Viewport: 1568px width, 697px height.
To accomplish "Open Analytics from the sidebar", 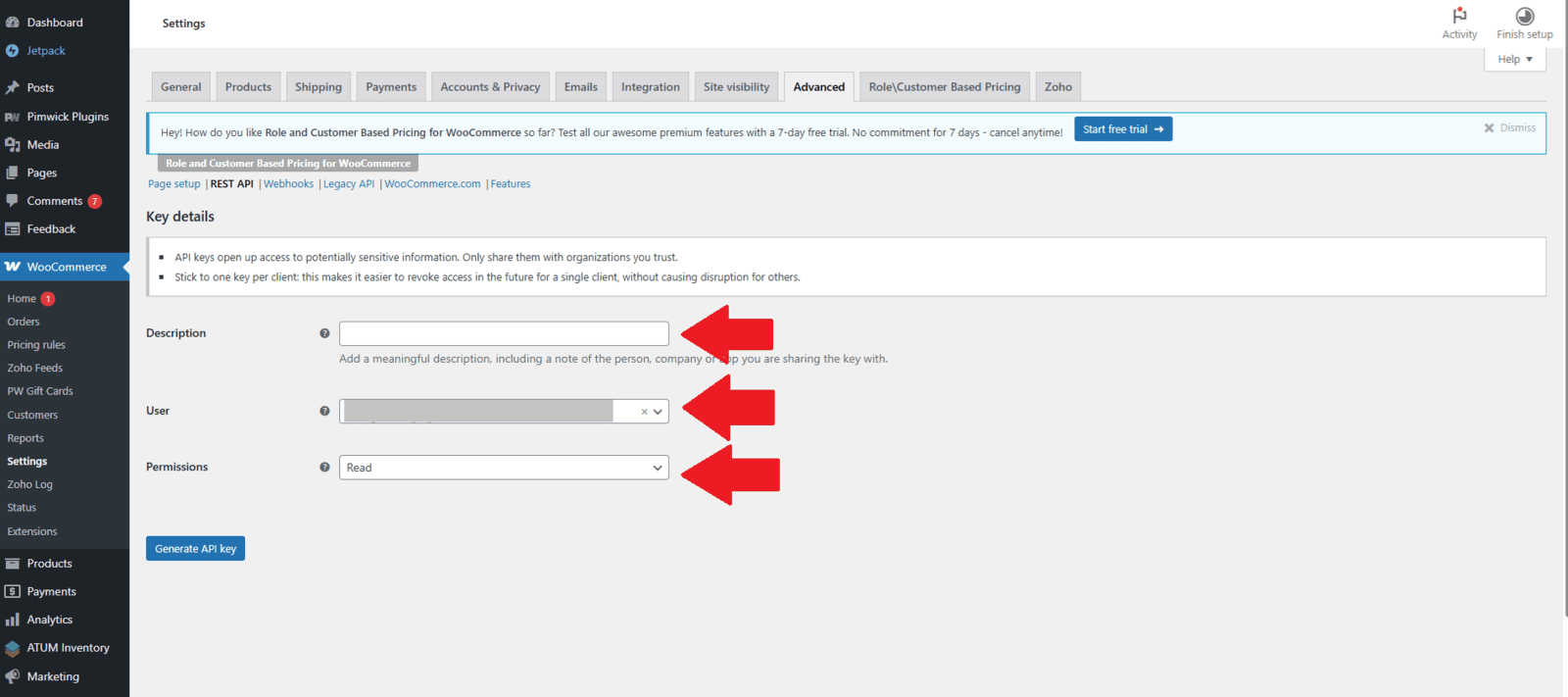I will pos(49,620).
